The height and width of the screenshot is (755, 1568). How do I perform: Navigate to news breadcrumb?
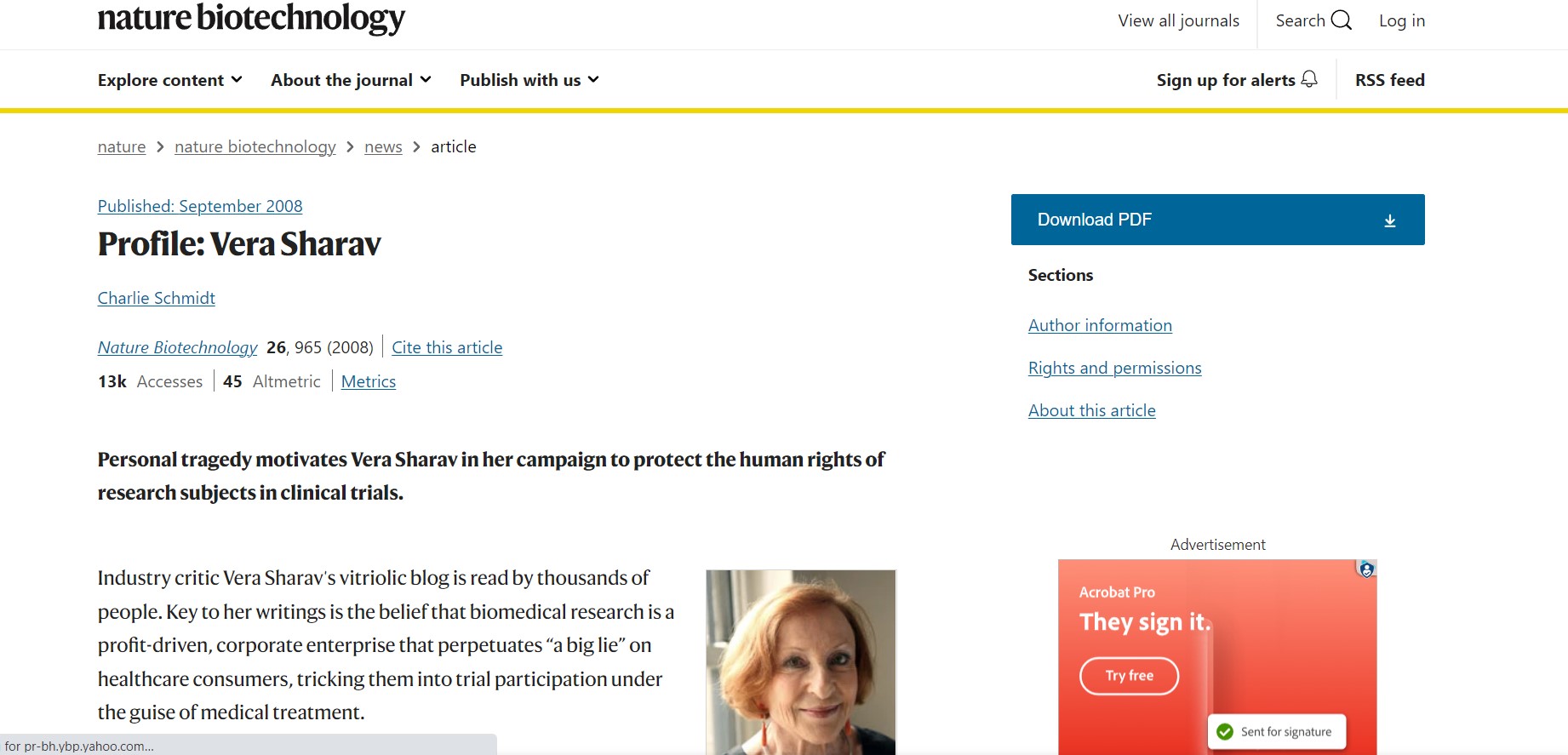point(383,147)
